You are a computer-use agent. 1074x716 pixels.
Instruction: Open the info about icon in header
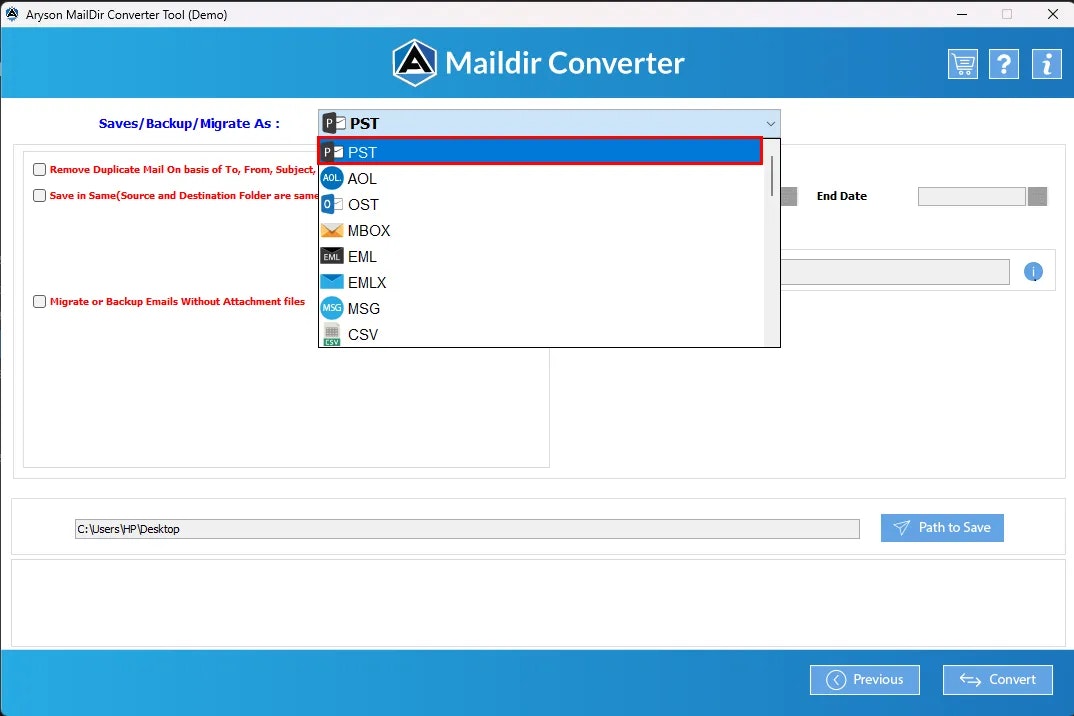pyautogui.click(x=1047, y=64)
